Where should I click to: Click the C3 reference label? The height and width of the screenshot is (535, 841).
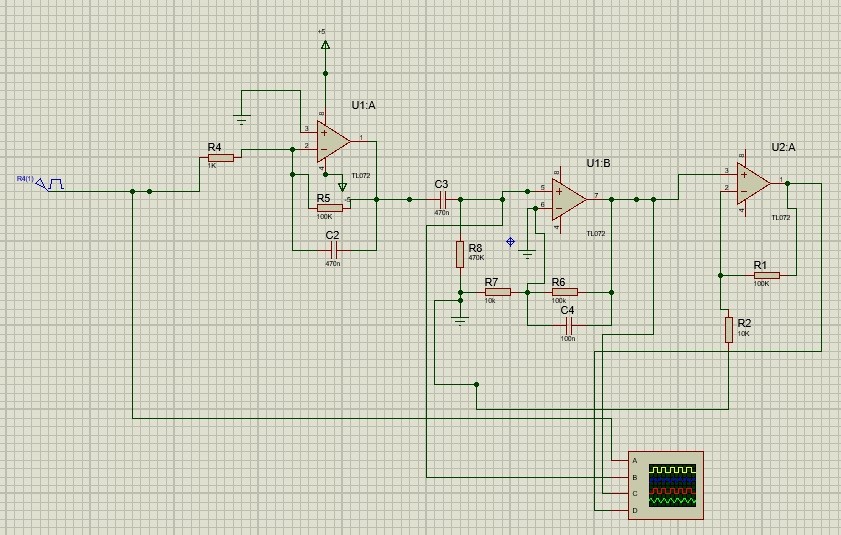click(x=441, y=184)
